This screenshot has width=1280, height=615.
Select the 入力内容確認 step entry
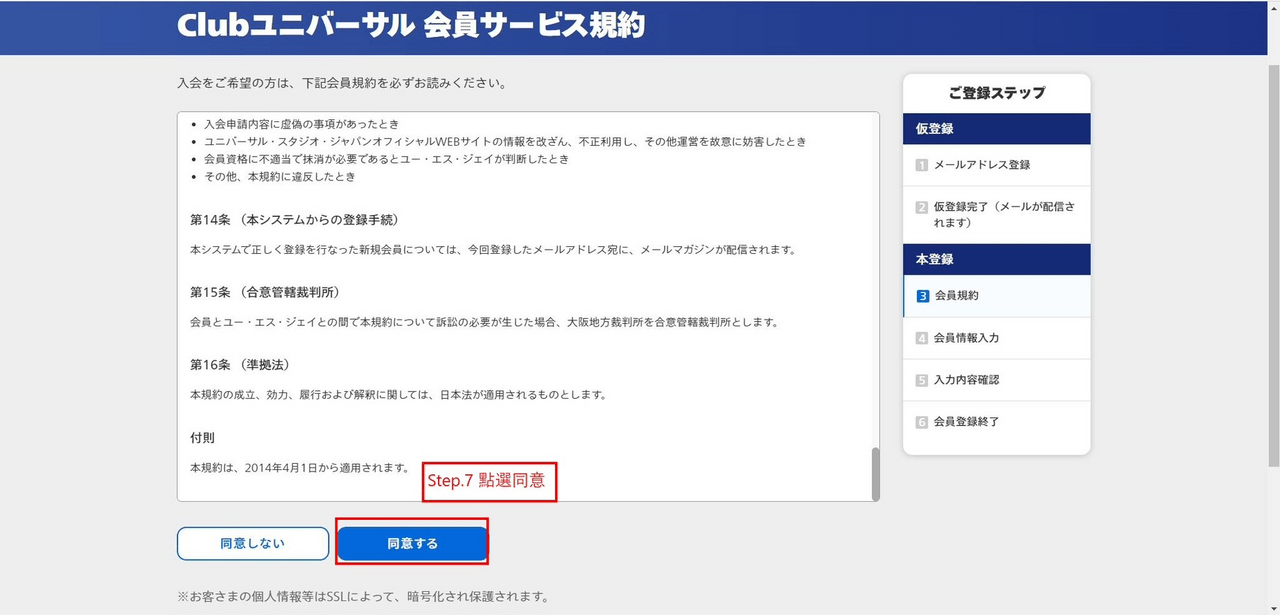tap(996, 380)
